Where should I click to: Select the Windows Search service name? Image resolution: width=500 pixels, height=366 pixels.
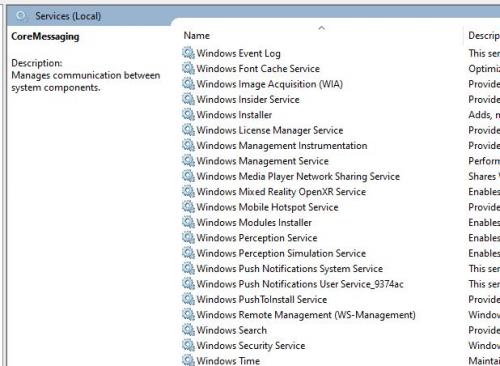point(232,330)
